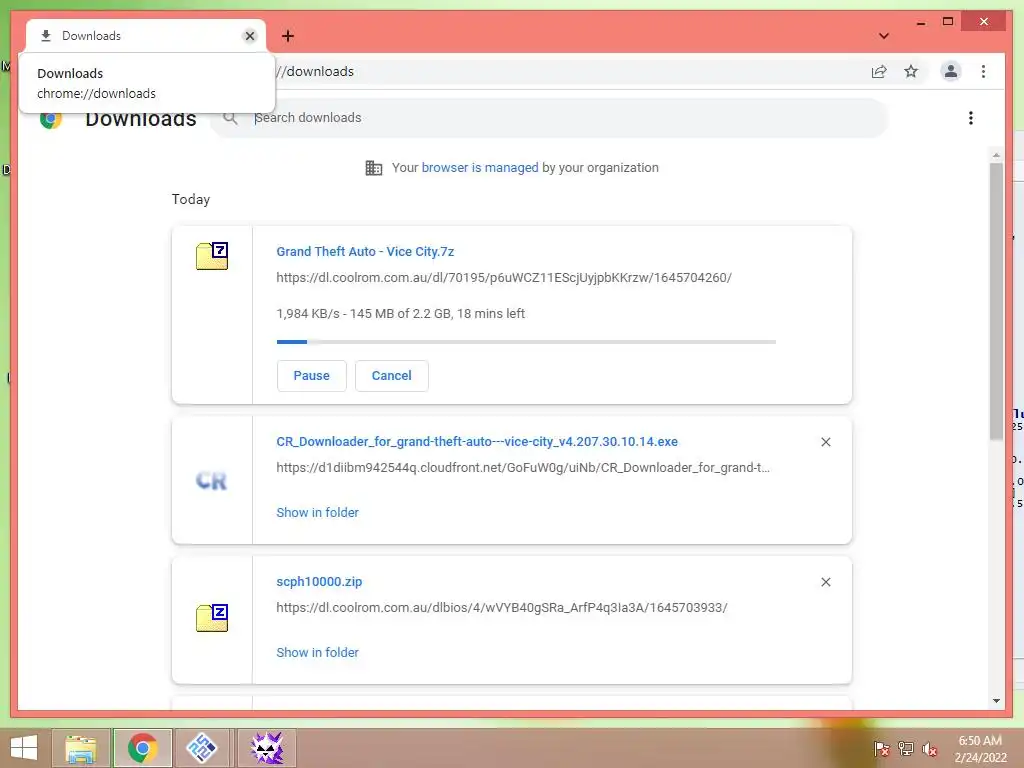Screen dimensions: 1024x768
Task: Click the vertical scrollbar thumb
Action: (x=996, y=301)
